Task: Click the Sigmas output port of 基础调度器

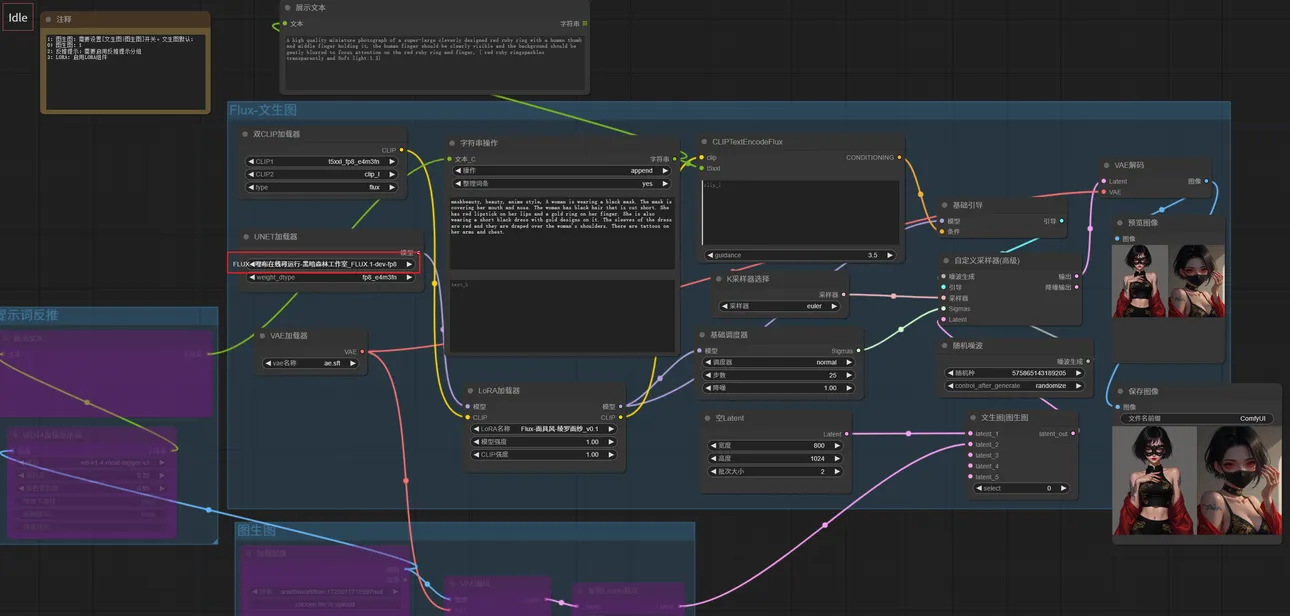Action: coord(860,351)
